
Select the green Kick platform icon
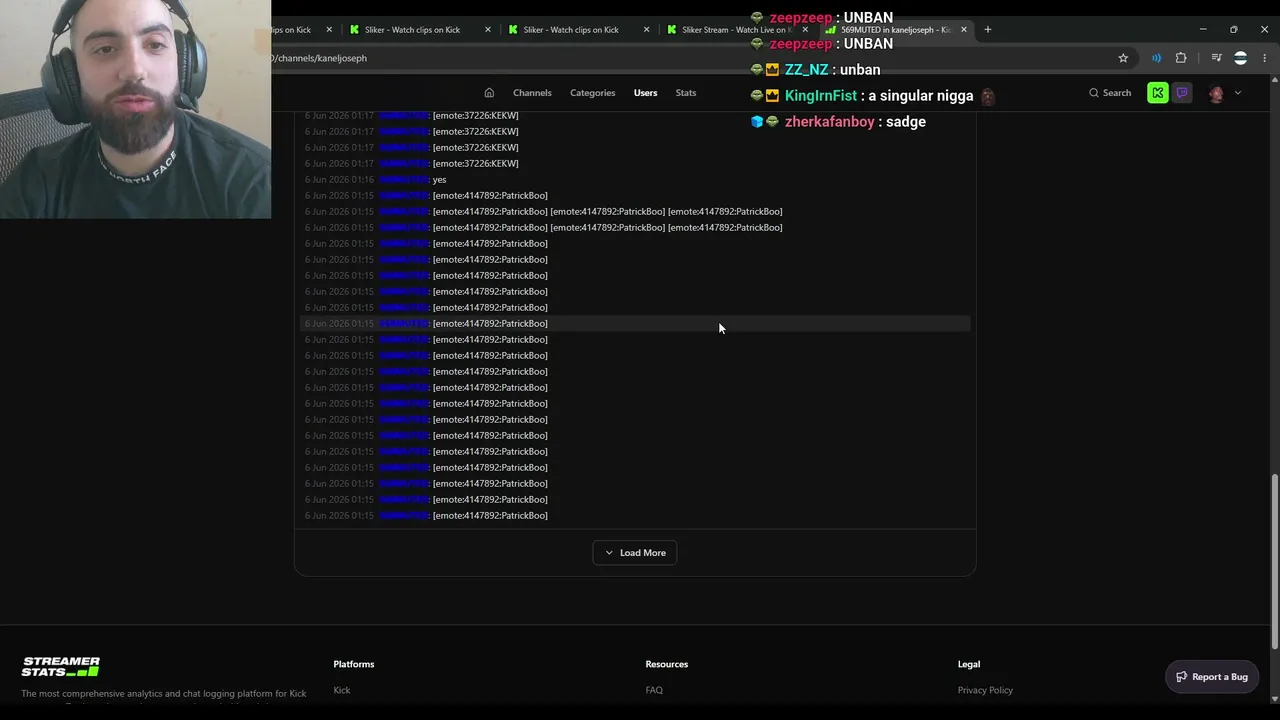click(x=1158, y=93)
